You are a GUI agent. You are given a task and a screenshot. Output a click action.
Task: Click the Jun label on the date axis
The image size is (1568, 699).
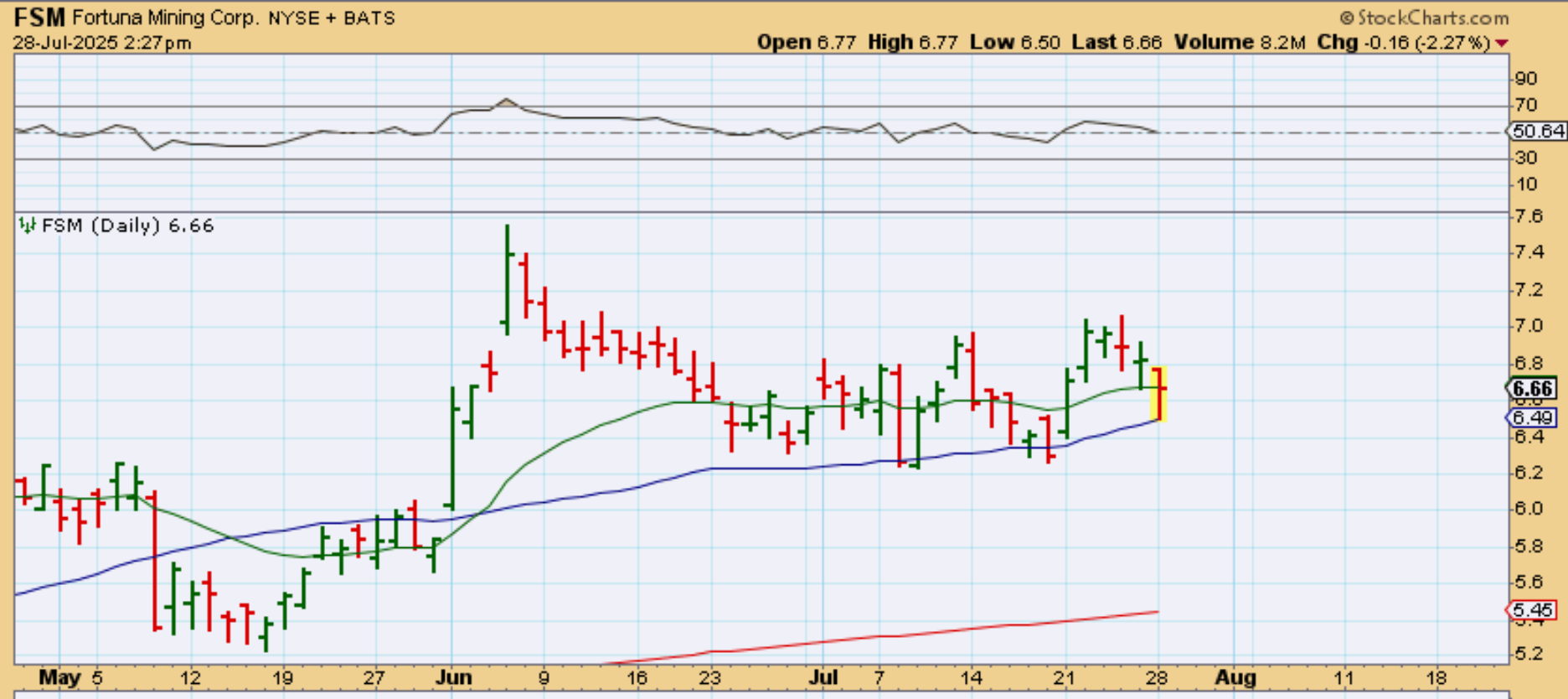click(453, 678)
